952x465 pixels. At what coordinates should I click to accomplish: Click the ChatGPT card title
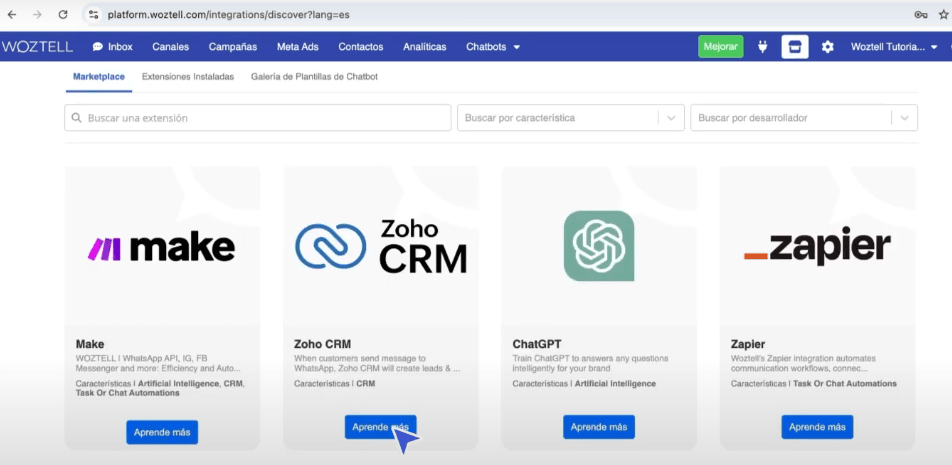coord(537,344)
